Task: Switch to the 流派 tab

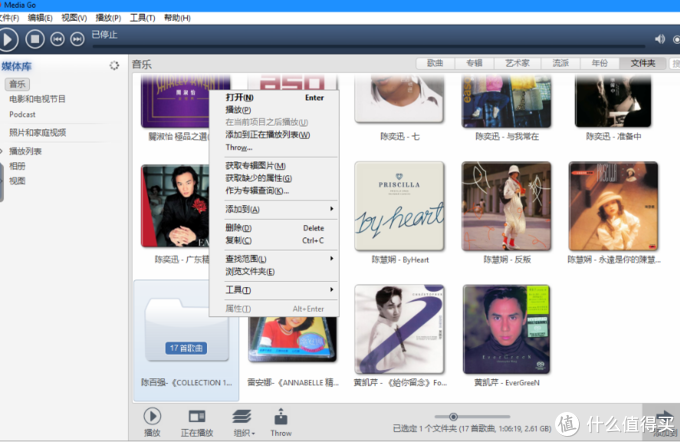Action: coord(560,63)
